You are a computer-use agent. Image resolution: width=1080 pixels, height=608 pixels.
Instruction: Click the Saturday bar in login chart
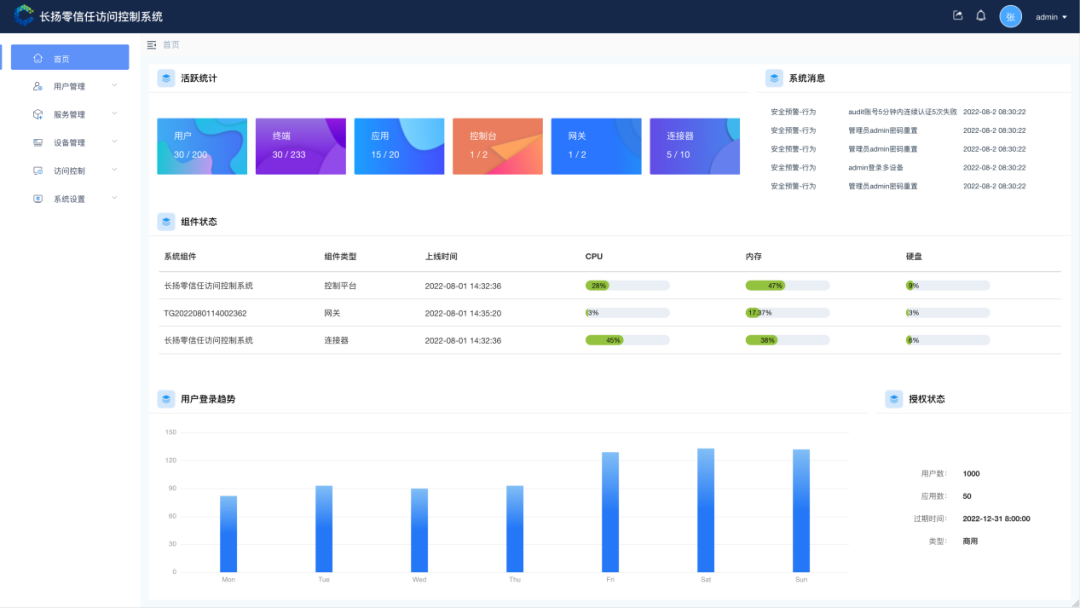coord(706,510)
